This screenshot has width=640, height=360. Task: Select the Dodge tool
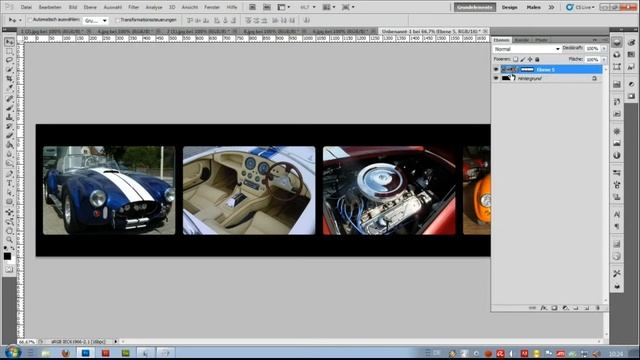point(9,163)
